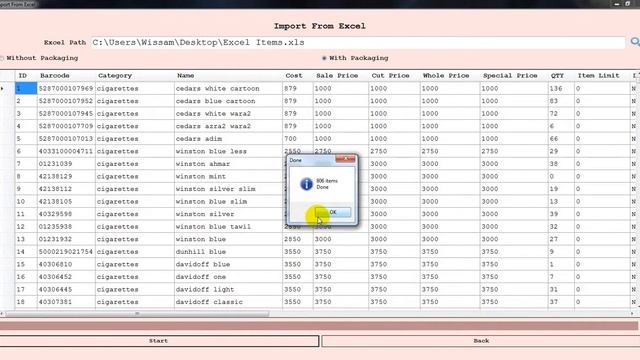Screen dimensions: 640x360
Task: Select the 'winston blue less' name cell
Action: pos(228,151)
